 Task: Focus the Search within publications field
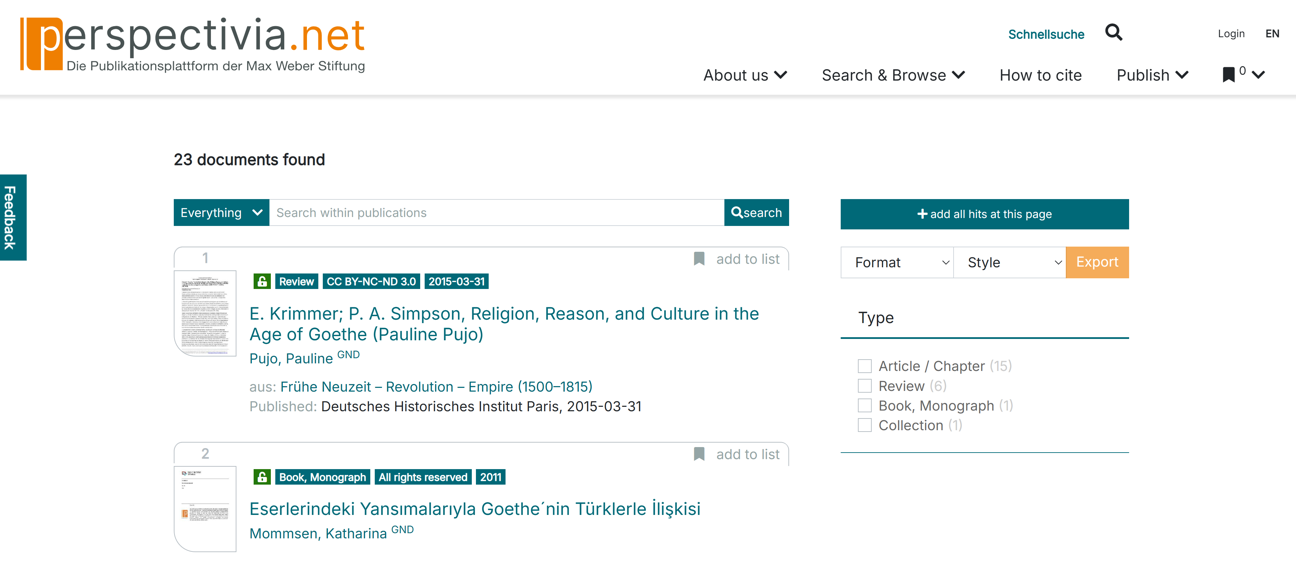(x=496, y=213)
